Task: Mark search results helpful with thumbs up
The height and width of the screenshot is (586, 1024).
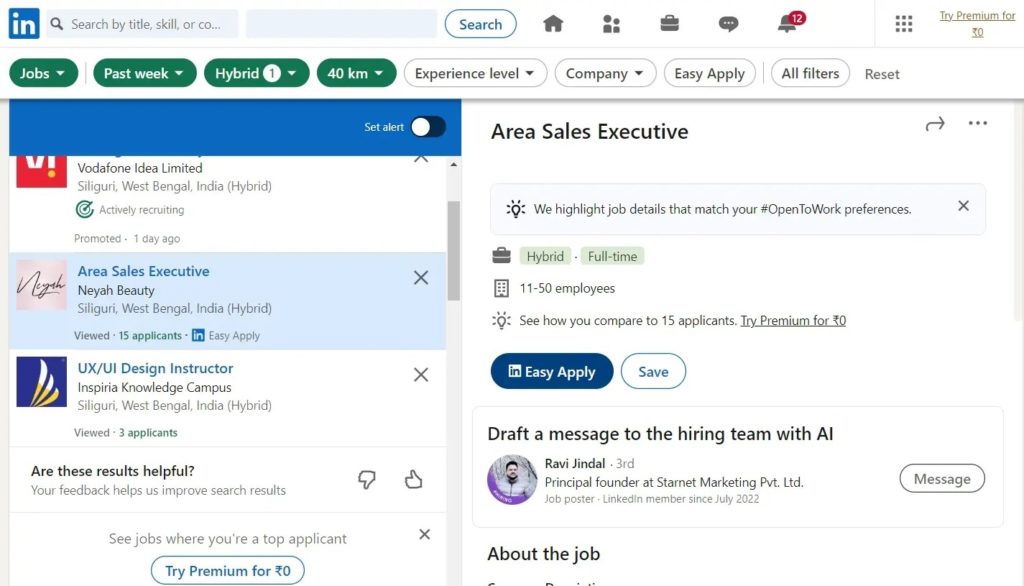Action: (414, 479)
